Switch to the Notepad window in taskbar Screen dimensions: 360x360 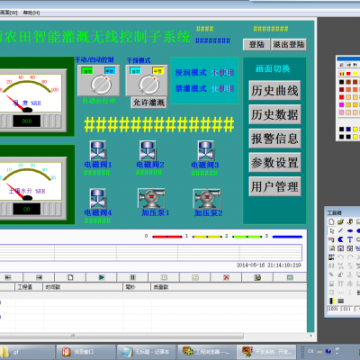point(148,352)
